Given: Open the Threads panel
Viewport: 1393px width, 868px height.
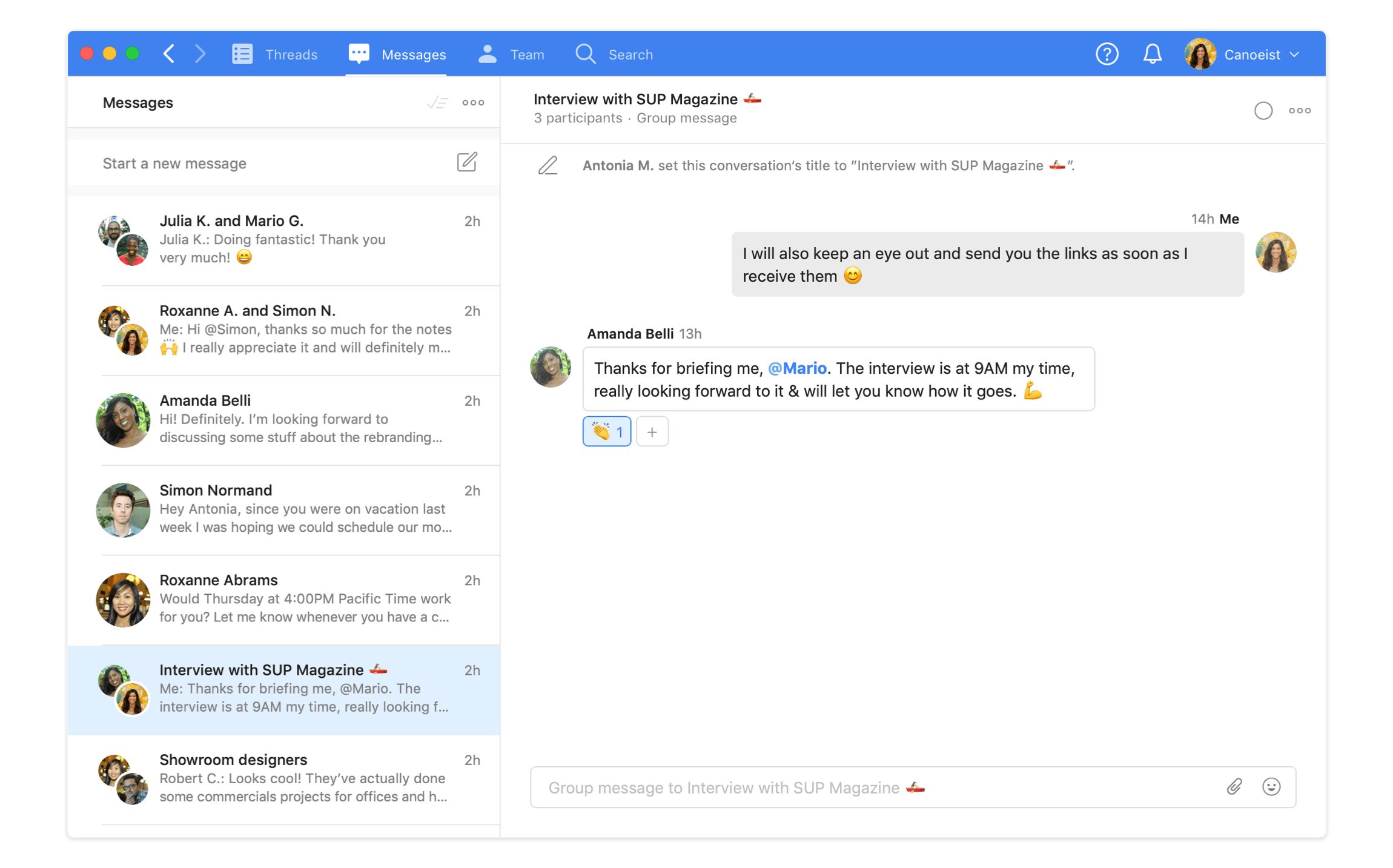Looking at the screenshot, I should (274, 54).
